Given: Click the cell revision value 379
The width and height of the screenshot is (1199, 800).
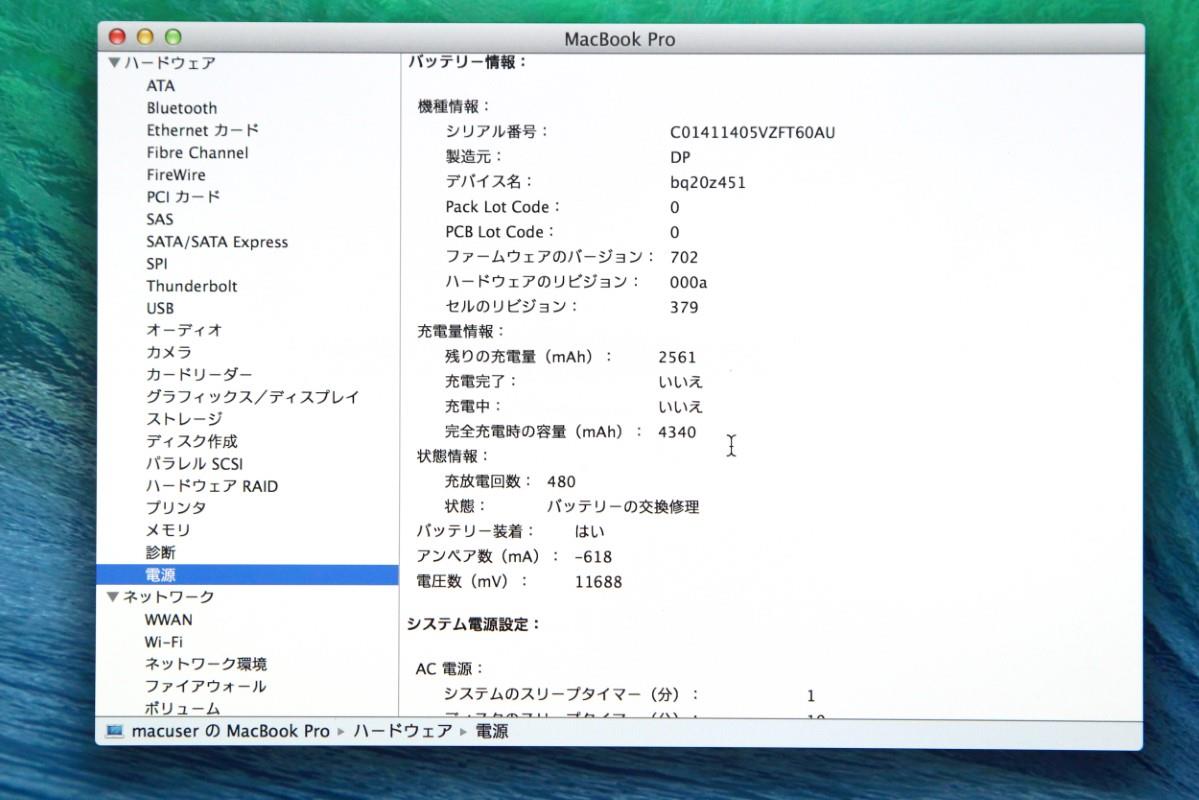Looking at the screenshot, I should click(x=684, y=307).
